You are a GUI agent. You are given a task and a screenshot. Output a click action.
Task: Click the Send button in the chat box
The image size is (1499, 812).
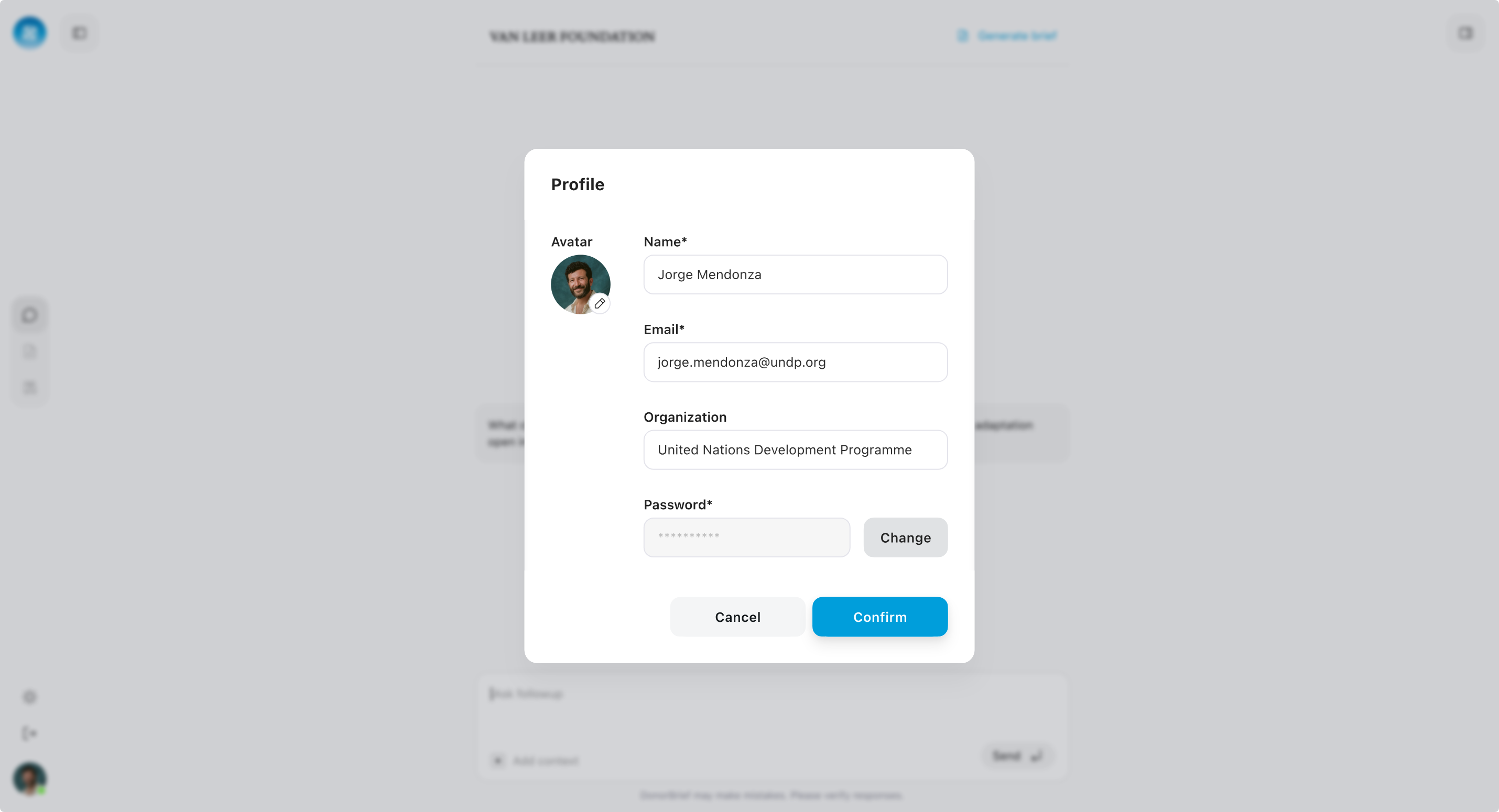click(x=1017, y=755)
